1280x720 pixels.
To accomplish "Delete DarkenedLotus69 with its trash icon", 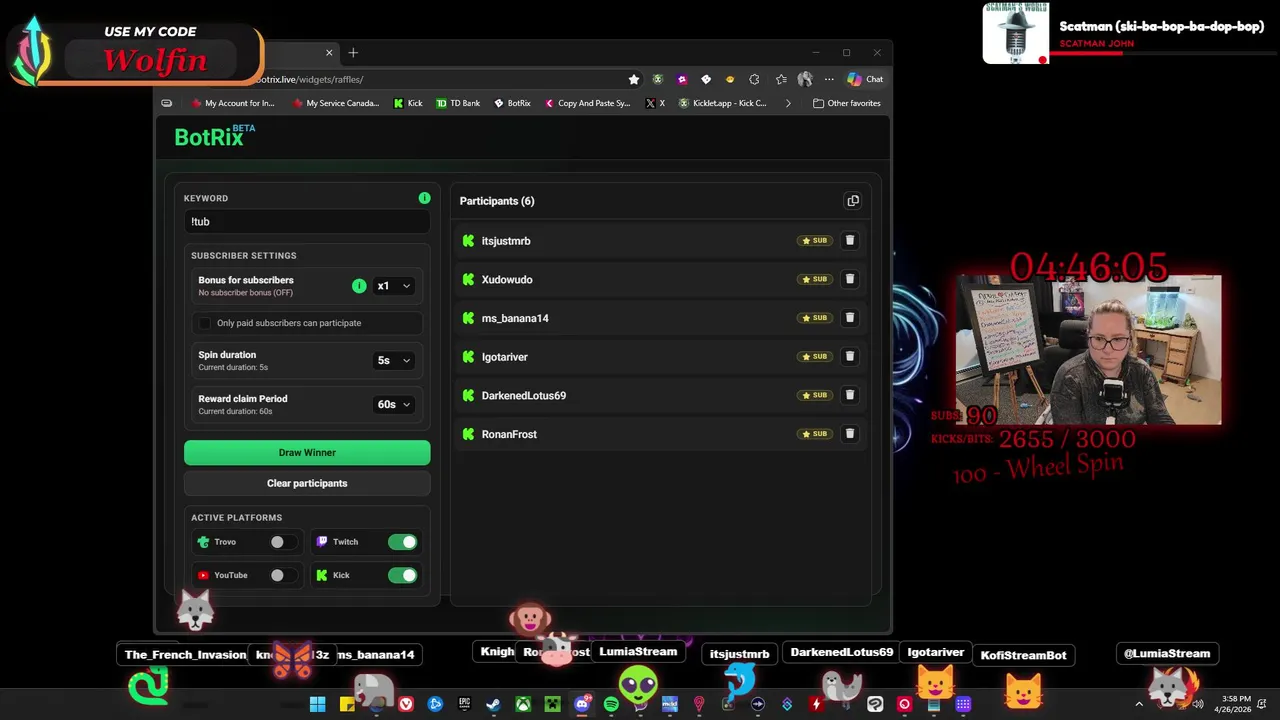I will tap(850, 395).
